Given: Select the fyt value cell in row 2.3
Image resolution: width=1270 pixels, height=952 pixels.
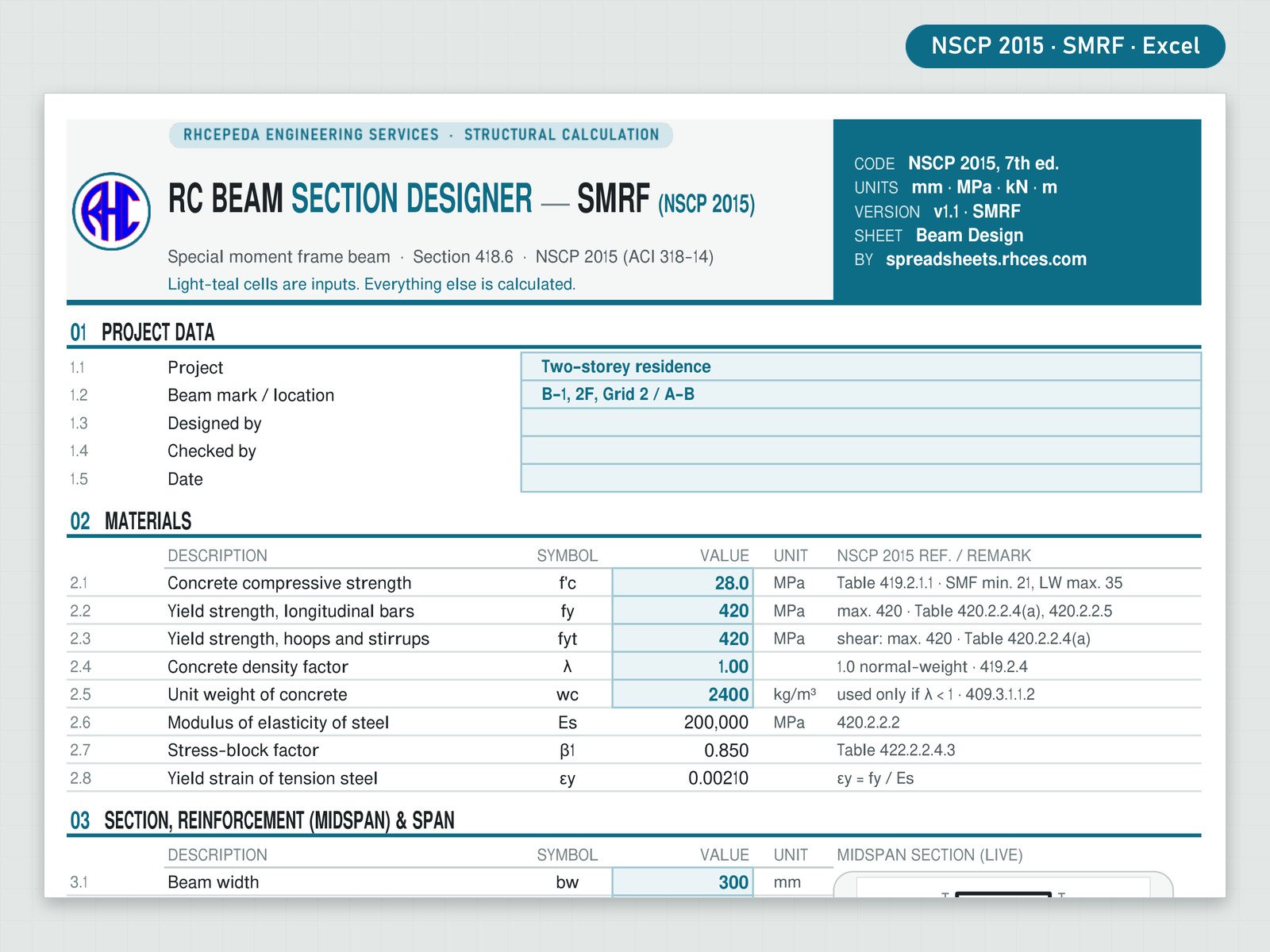Looking at the screenshot, I should [683, 639].
